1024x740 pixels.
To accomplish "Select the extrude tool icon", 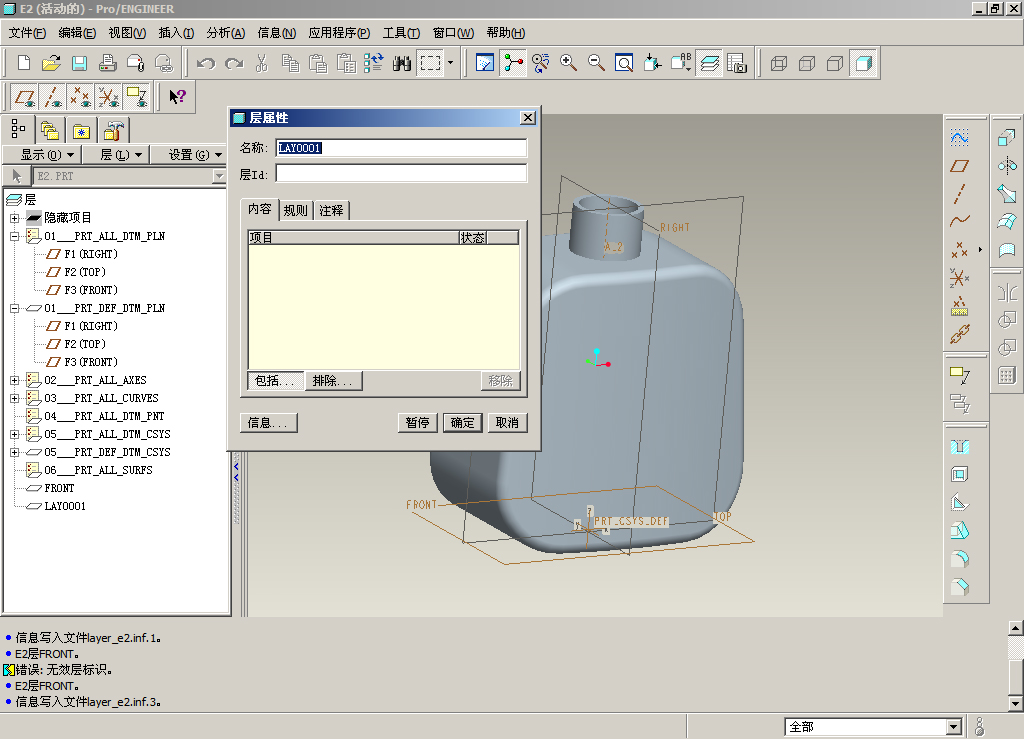I will point(1007,138).
